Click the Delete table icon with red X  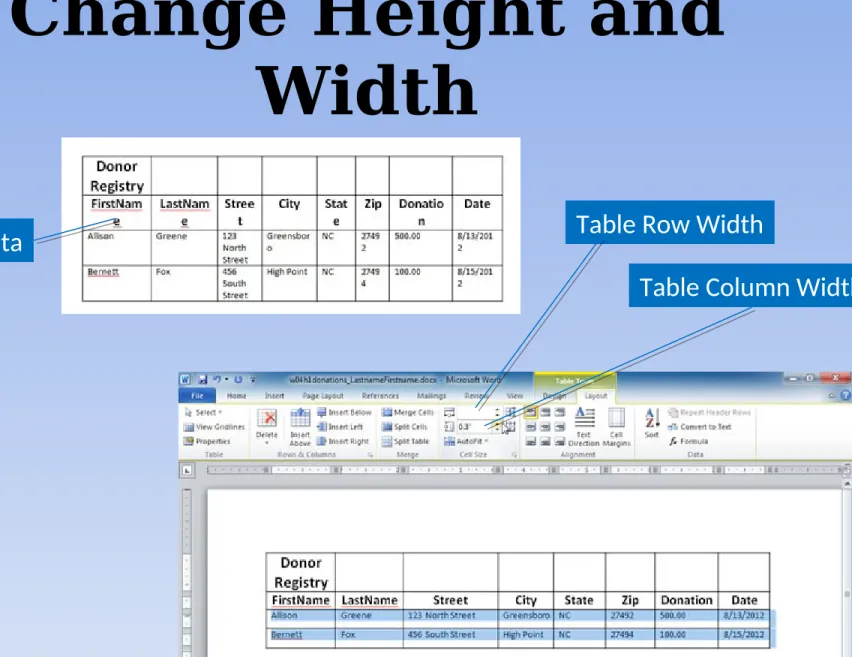pos(266,419)
